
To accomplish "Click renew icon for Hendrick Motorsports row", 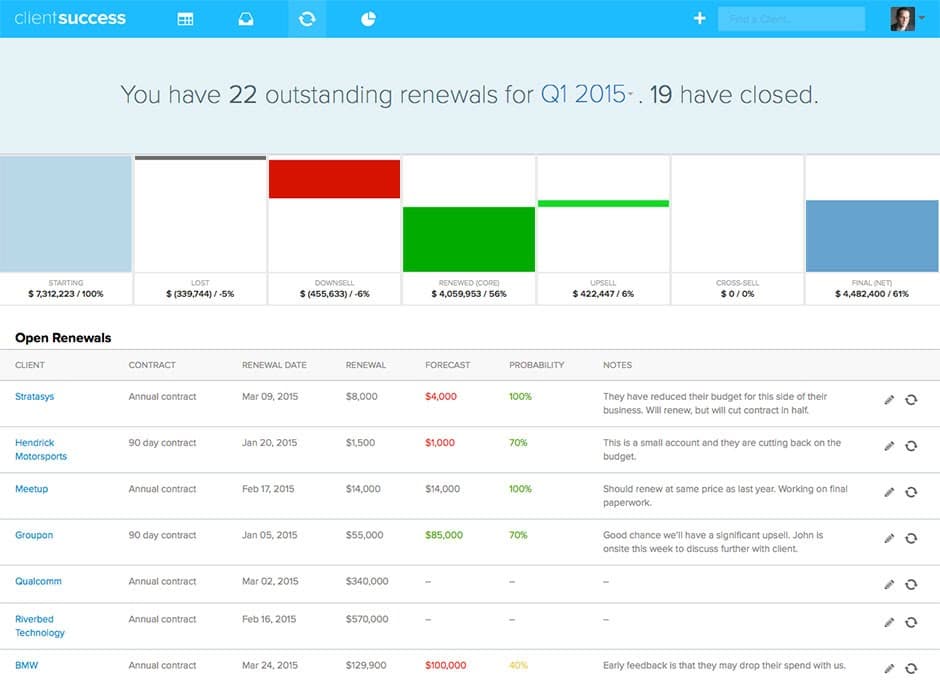I will [911, 446].
